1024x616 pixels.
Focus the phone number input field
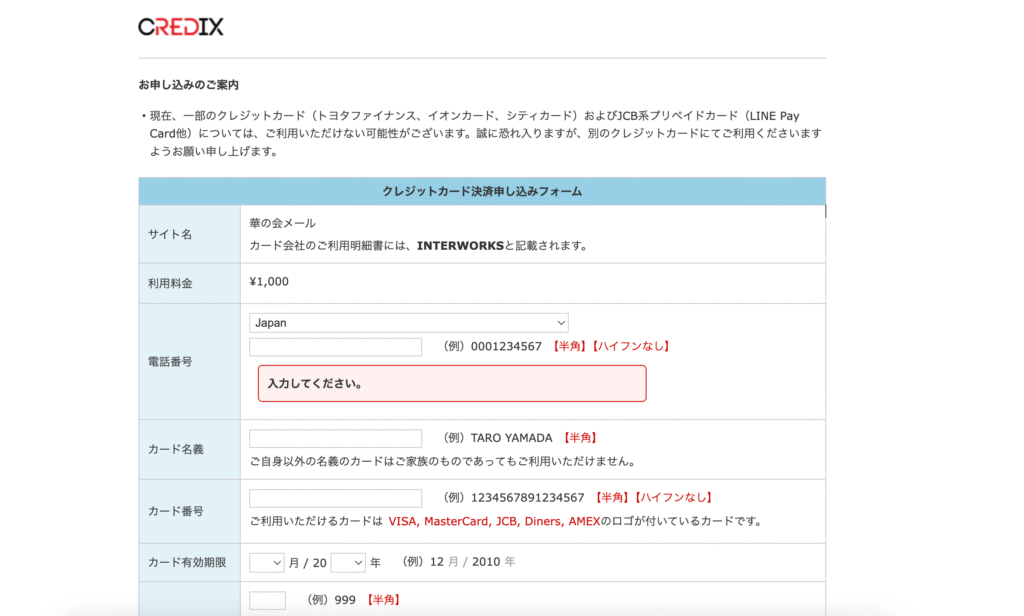coord(336,347)
